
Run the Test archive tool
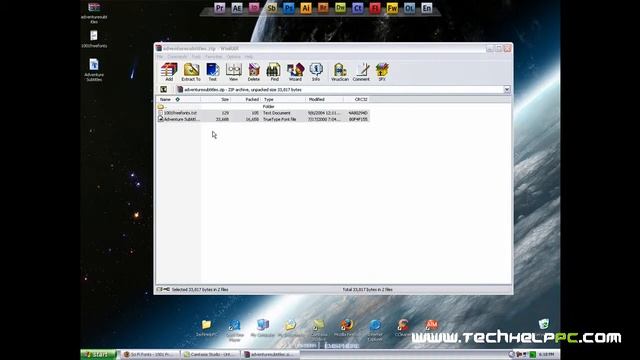213,72
